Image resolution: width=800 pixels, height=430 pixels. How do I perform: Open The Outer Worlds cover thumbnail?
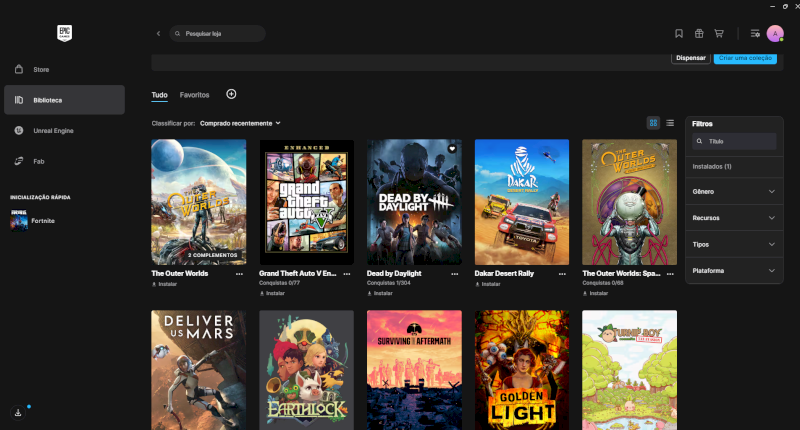pyautogui.click(x=198, y=202)
